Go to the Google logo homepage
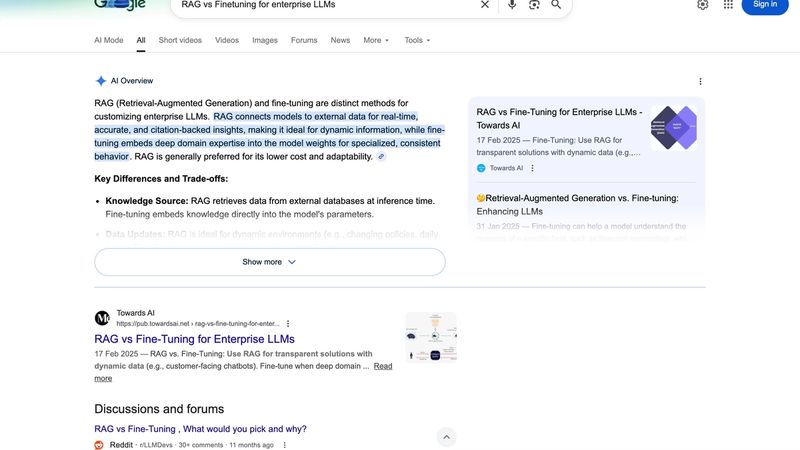The image size is (800, 450). tap(120, 5)
